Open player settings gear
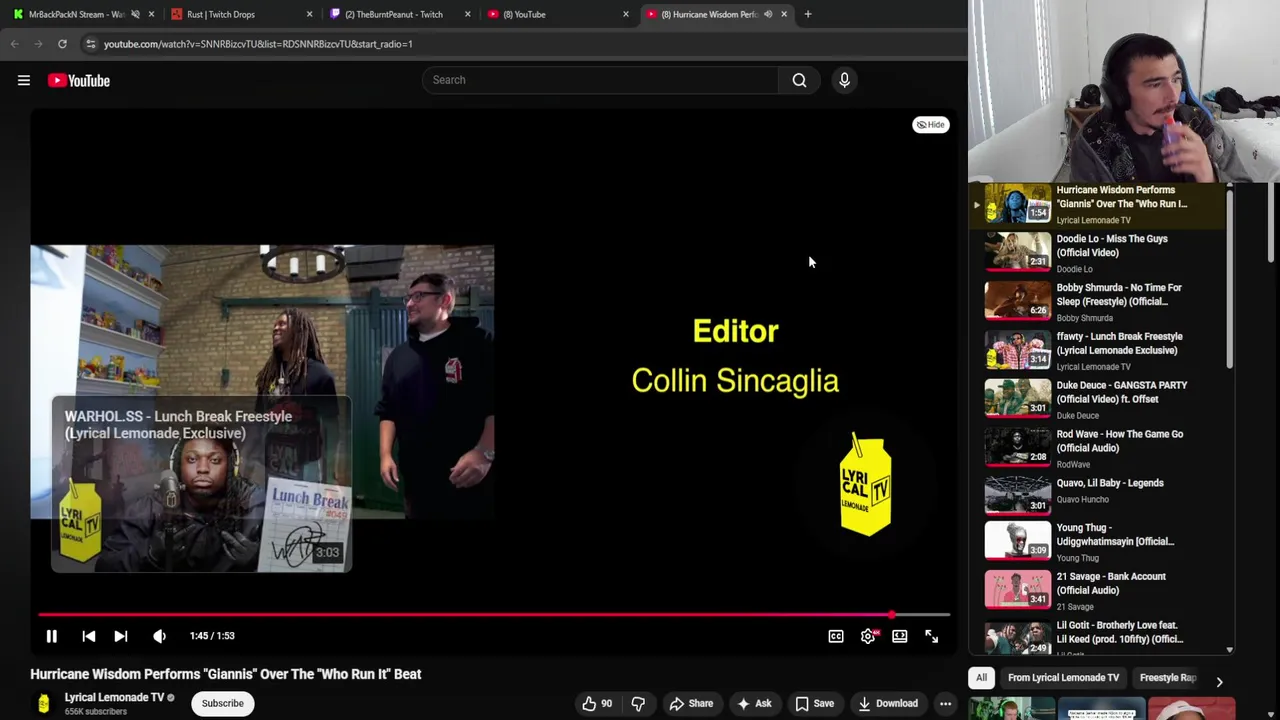 [x=868, y=636]
